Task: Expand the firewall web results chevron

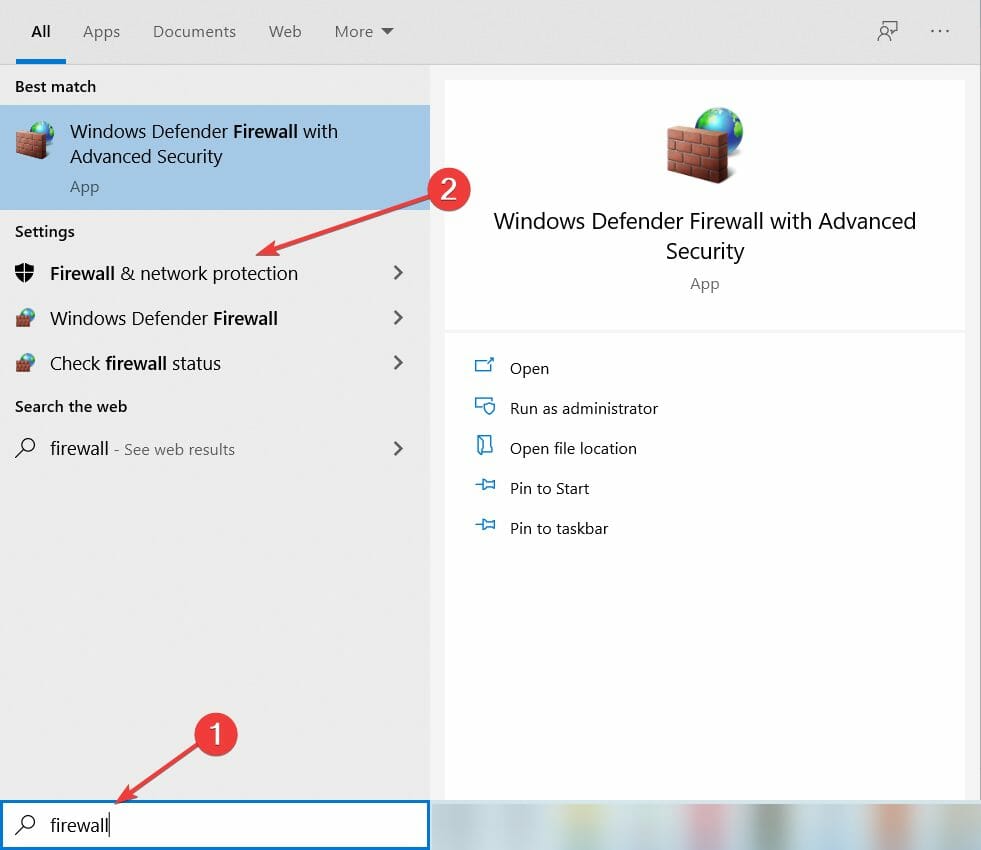Action: pos(398,448)
